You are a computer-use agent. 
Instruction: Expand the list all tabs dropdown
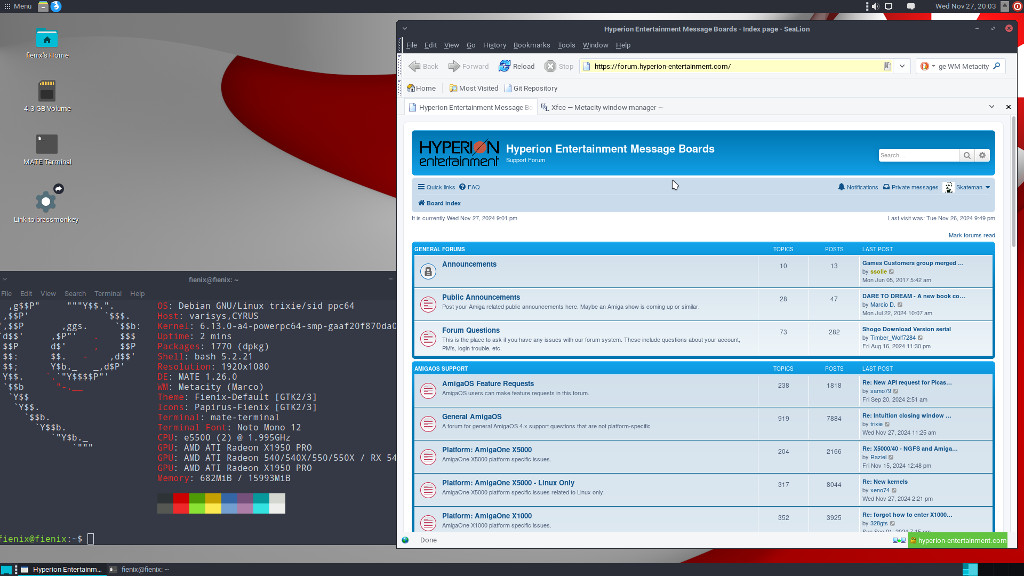pos(991,106)
